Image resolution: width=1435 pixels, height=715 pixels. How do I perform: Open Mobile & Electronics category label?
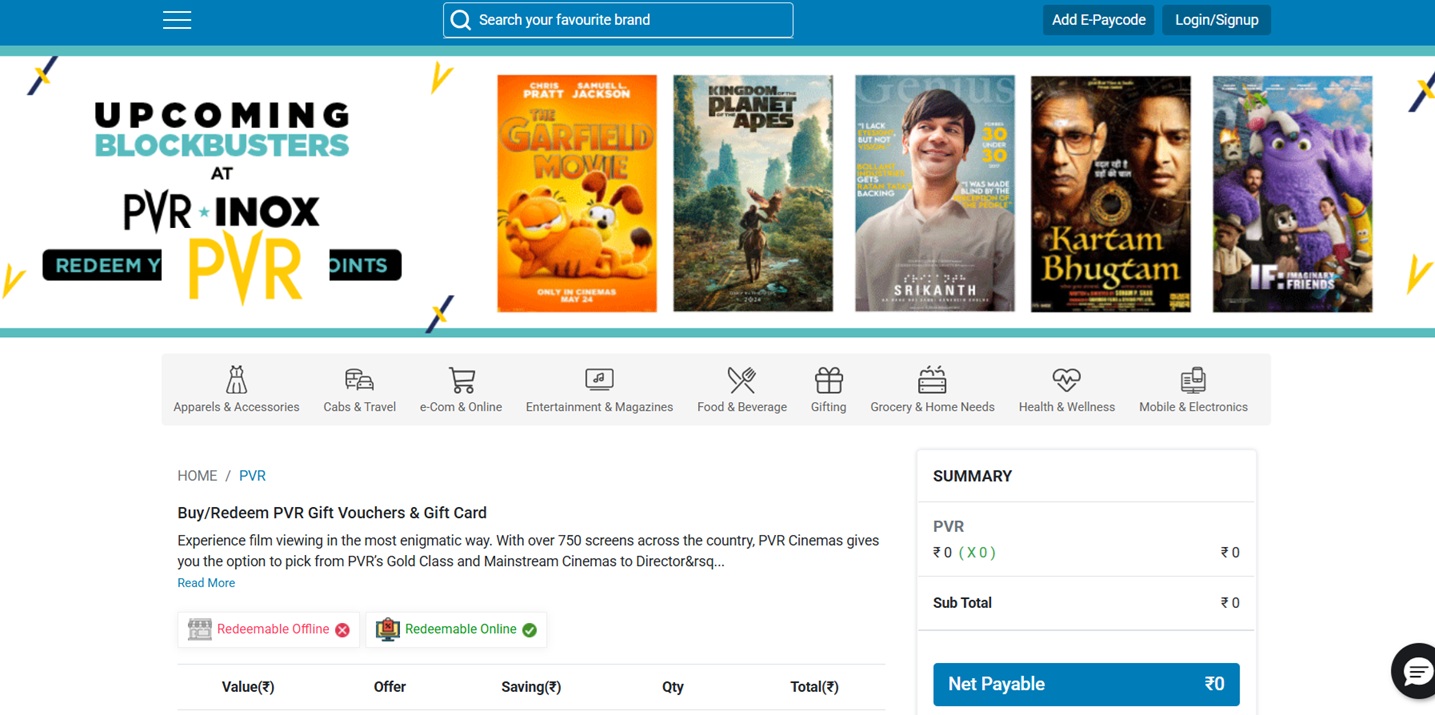click(1193, 407)
